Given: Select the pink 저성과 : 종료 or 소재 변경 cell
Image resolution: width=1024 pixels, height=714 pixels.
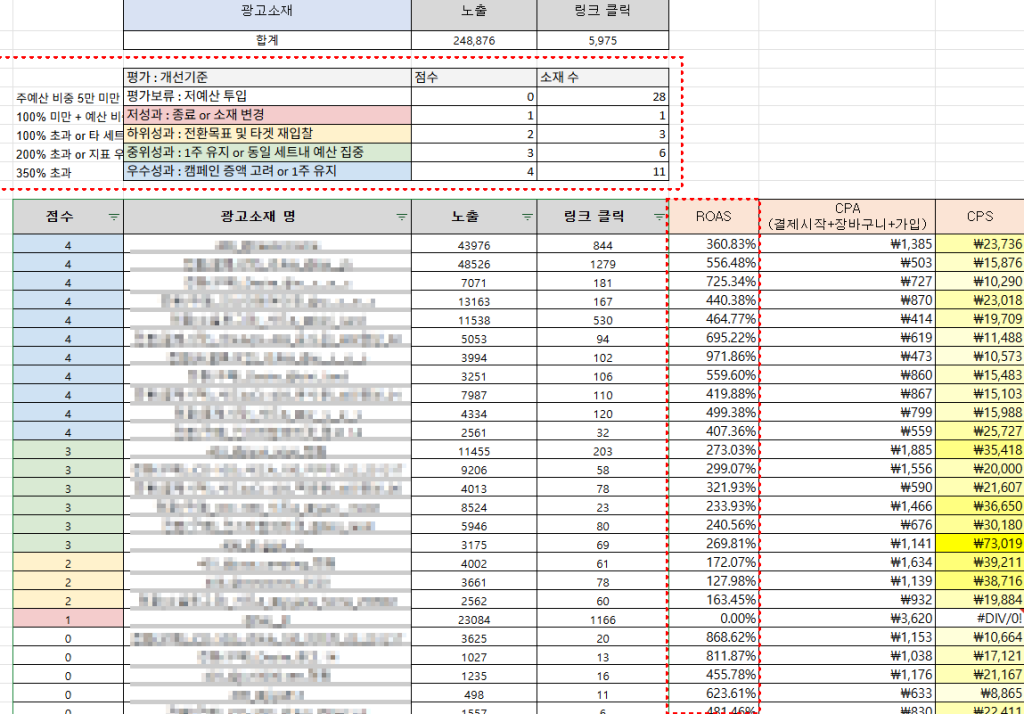Looking at the screenshot, I should click(x=267, y=116).
